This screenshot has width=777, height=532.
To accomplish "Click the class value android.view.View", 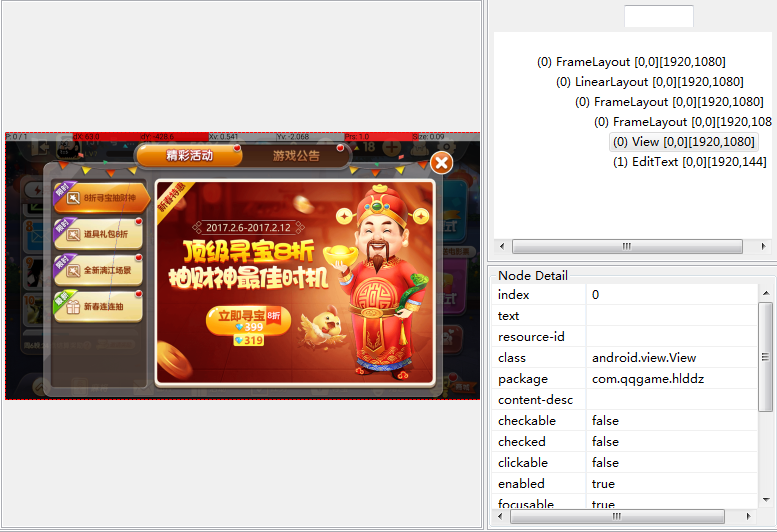I will pyautogui.click(x=644, y=358).
